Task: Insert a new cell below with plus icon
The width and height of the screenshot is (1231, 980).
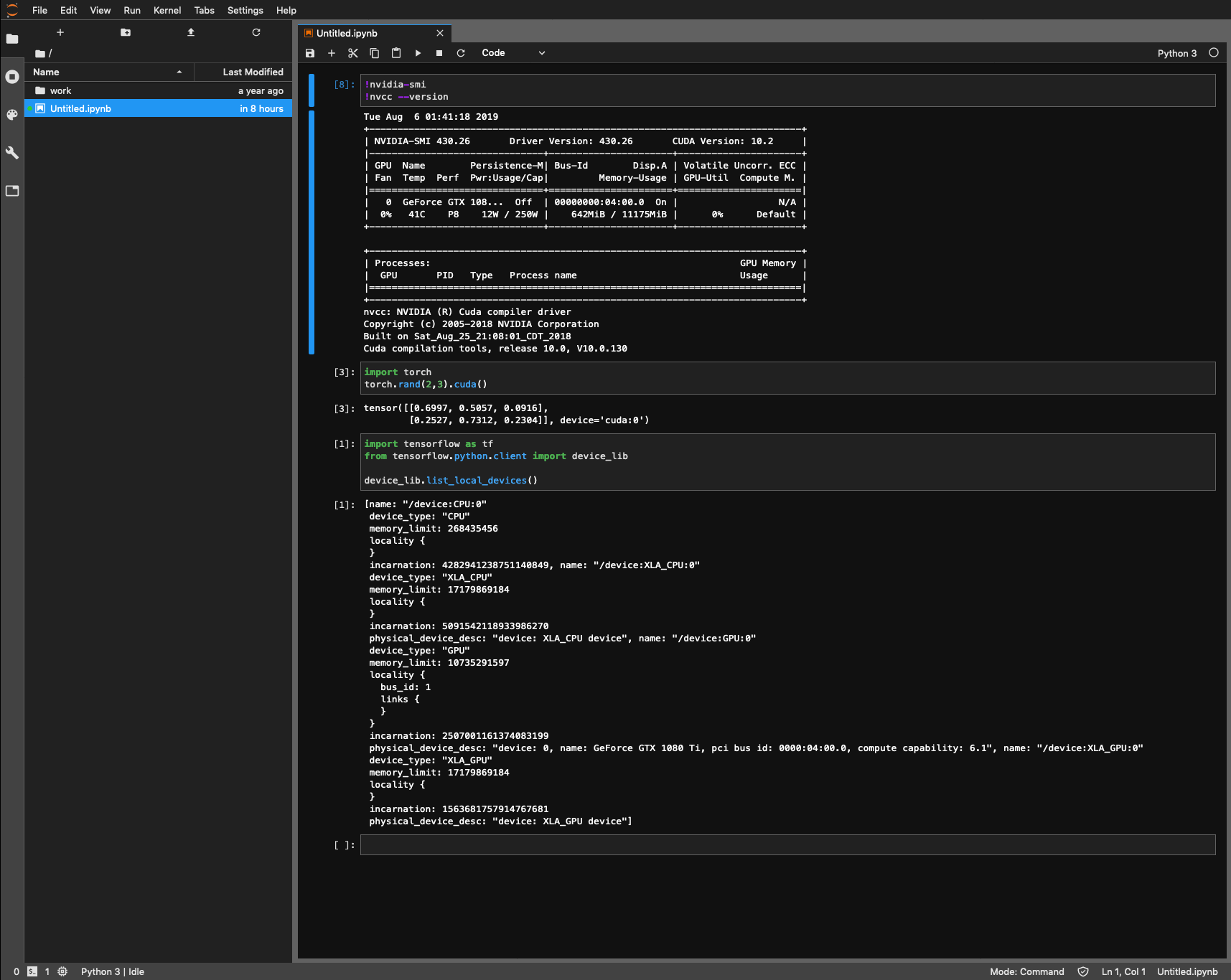Action: pyautogui.click(x=332, y=53)
